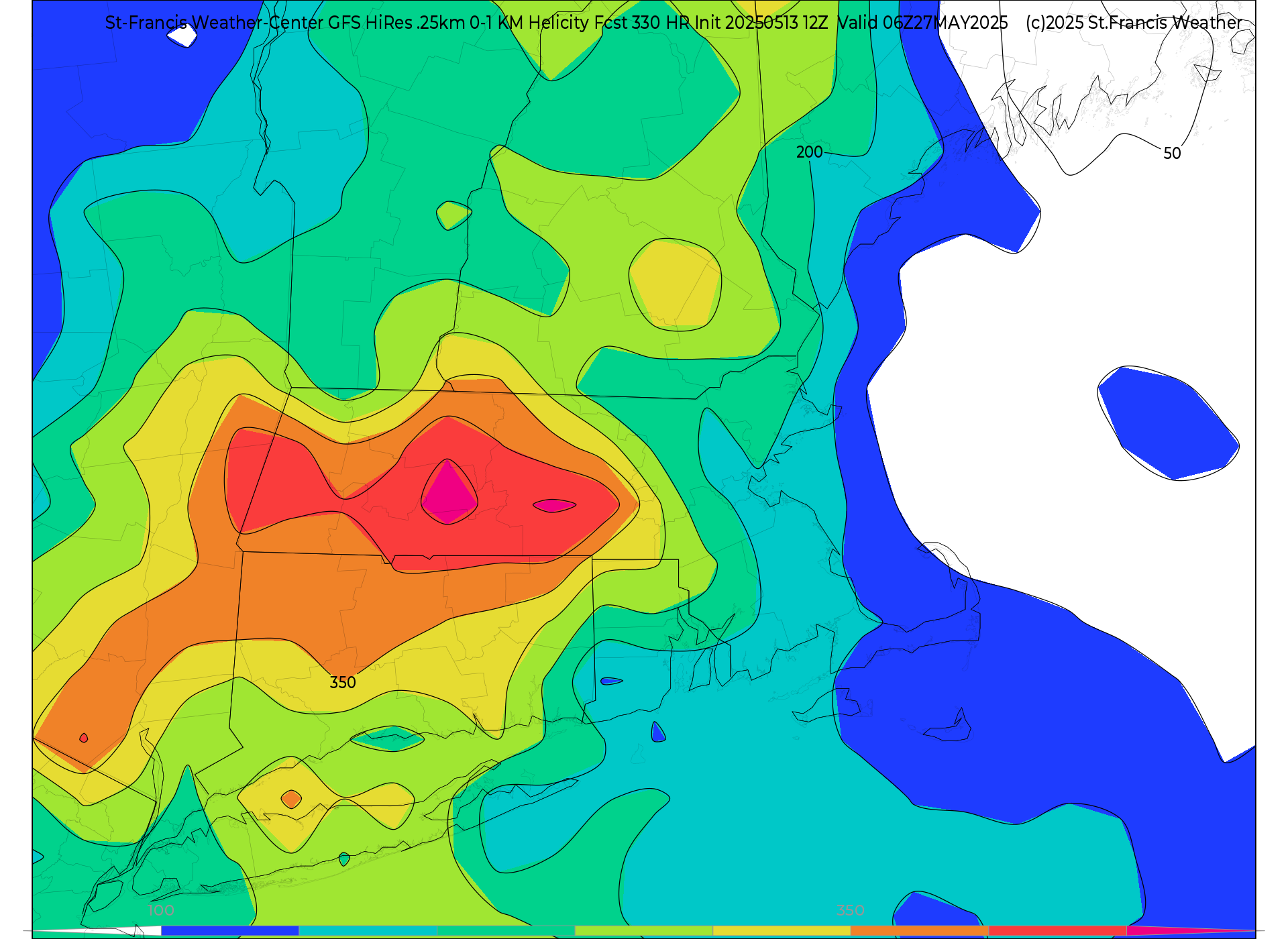
Task: Click the blue segment of the color legend
Action: point(230,931)
